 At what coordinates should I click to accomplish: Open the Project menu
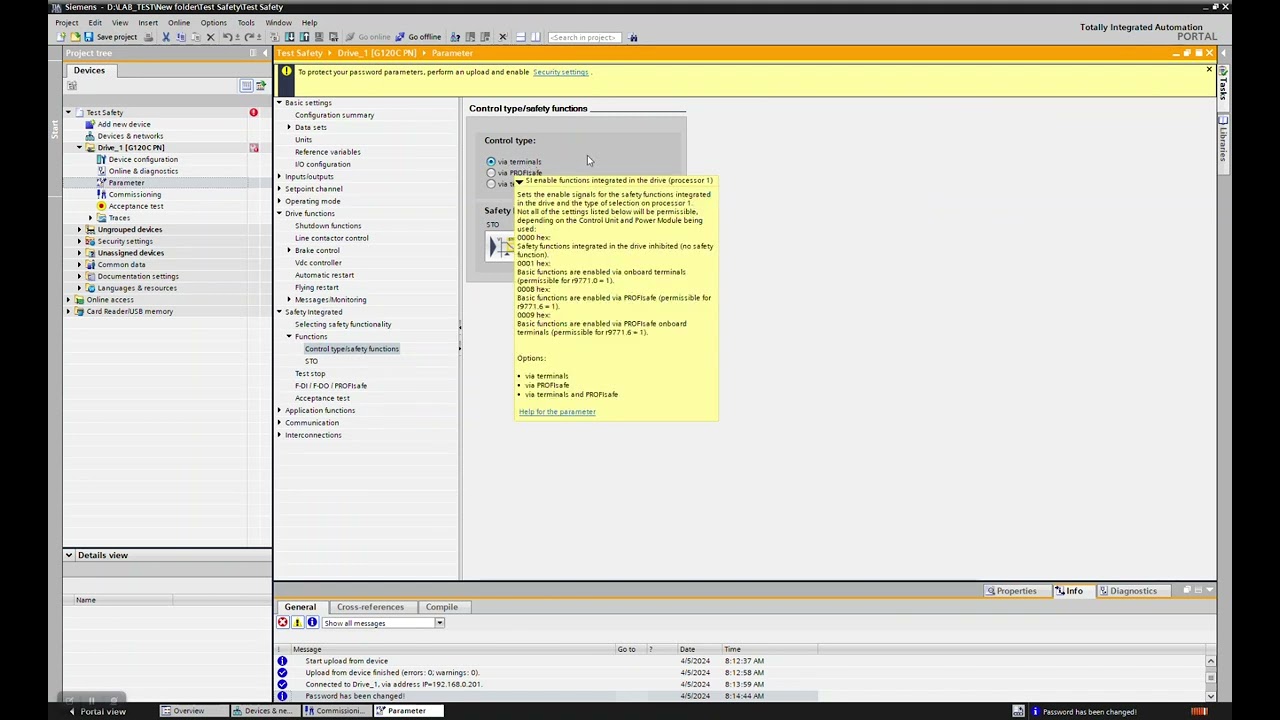(66, 22)
